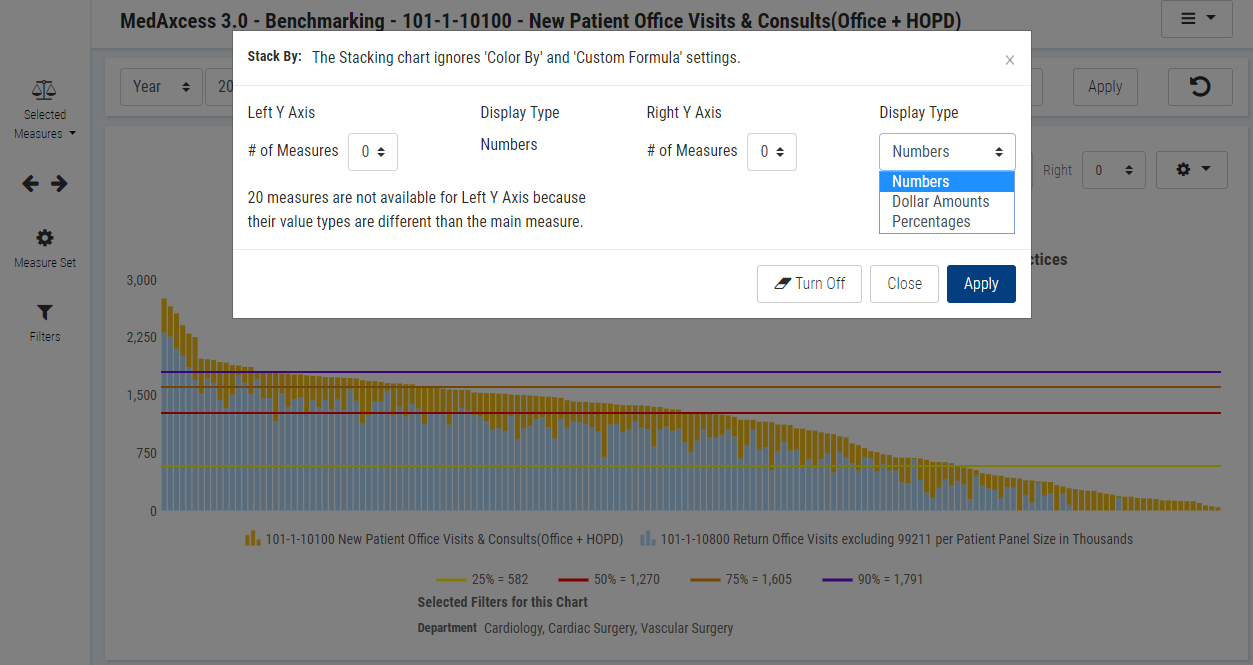Open the Filters funnel icon
The height and width of the screenshot is (665, 1253).
[x=45, y=313]
